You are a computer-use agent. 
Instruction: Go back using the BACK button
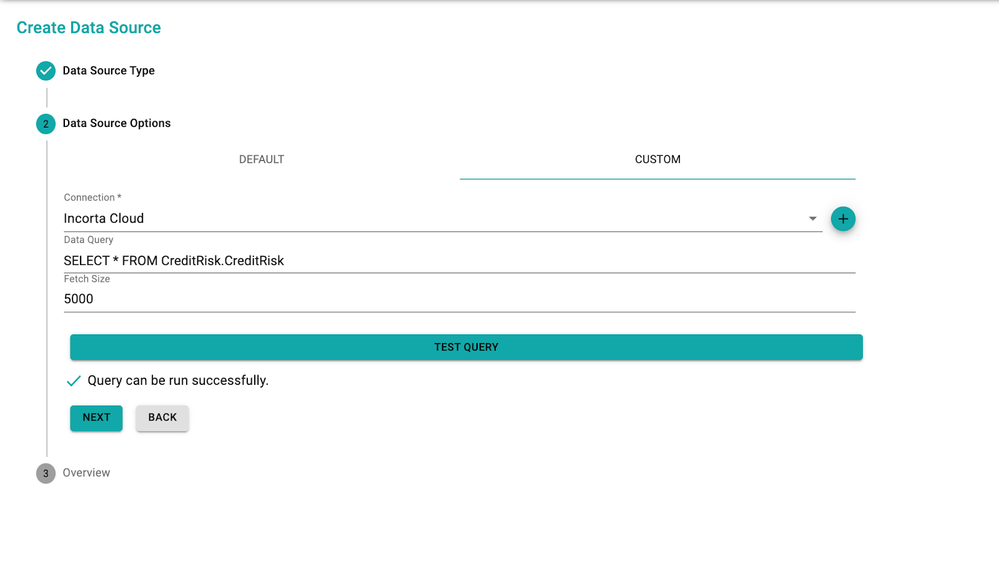[162, 418]
